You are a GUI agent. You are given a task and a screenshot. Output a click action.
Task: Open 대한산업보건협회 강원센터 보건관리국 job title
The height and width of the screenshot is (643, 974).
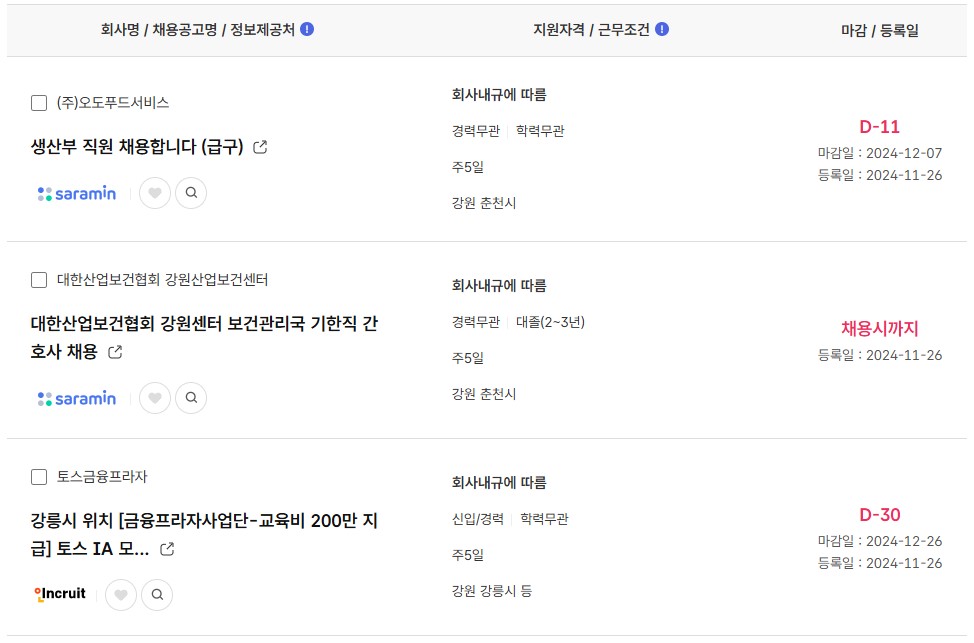point(204,337)
